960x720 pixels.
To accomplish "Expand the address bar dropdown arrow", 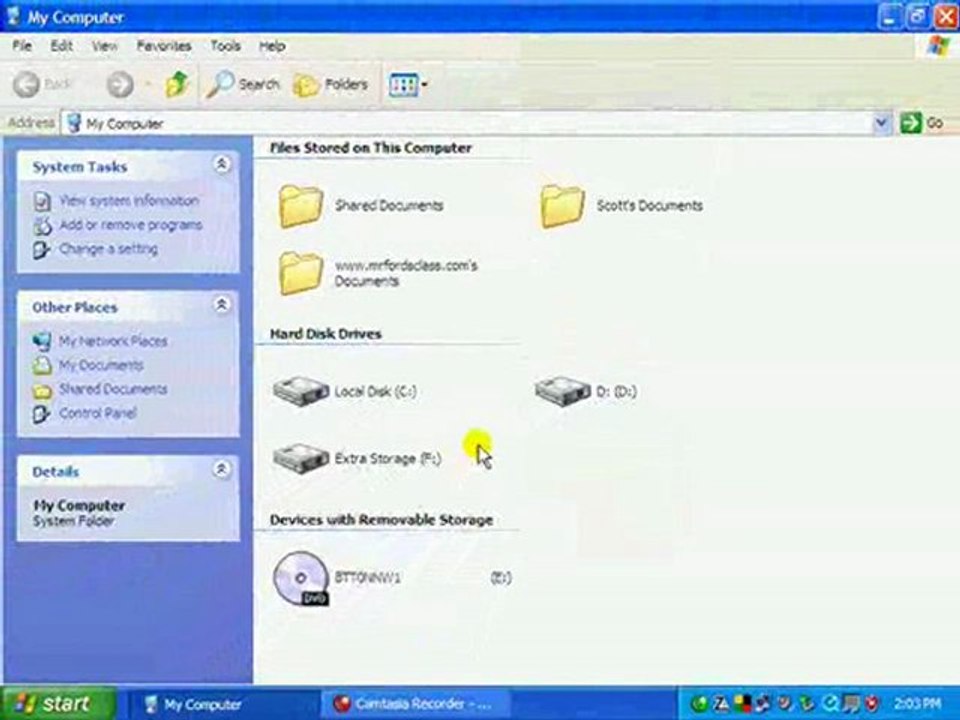I will pyautogui.click(x=882, y=124).
